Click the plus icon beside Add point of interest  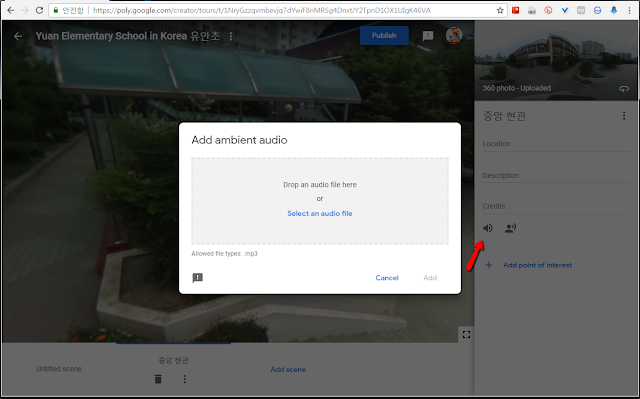point(489,265)
